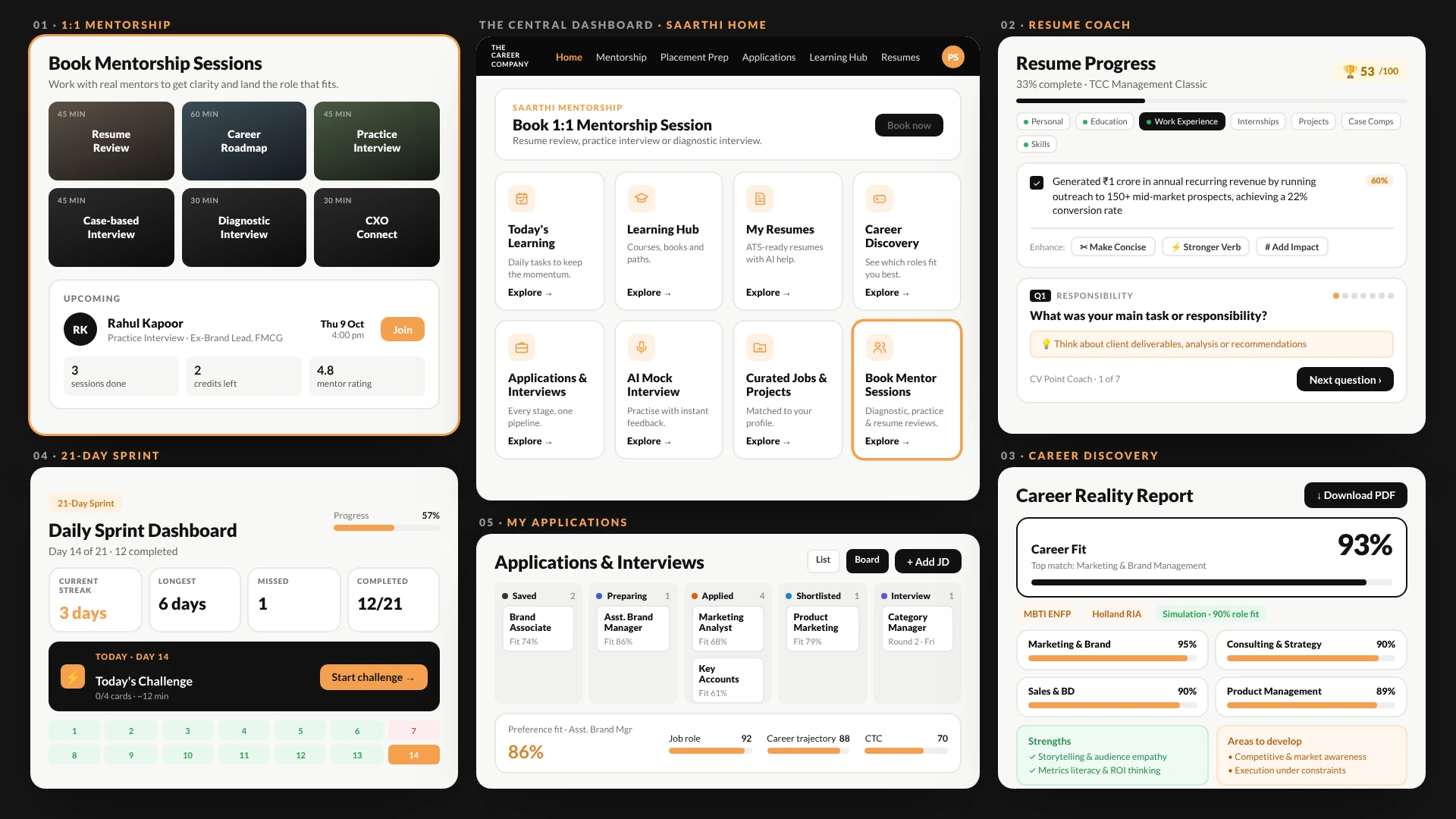Click the Applications & Interviews briefcase icon
This screenshot has width=1456, height=819.
pos(521,347)
